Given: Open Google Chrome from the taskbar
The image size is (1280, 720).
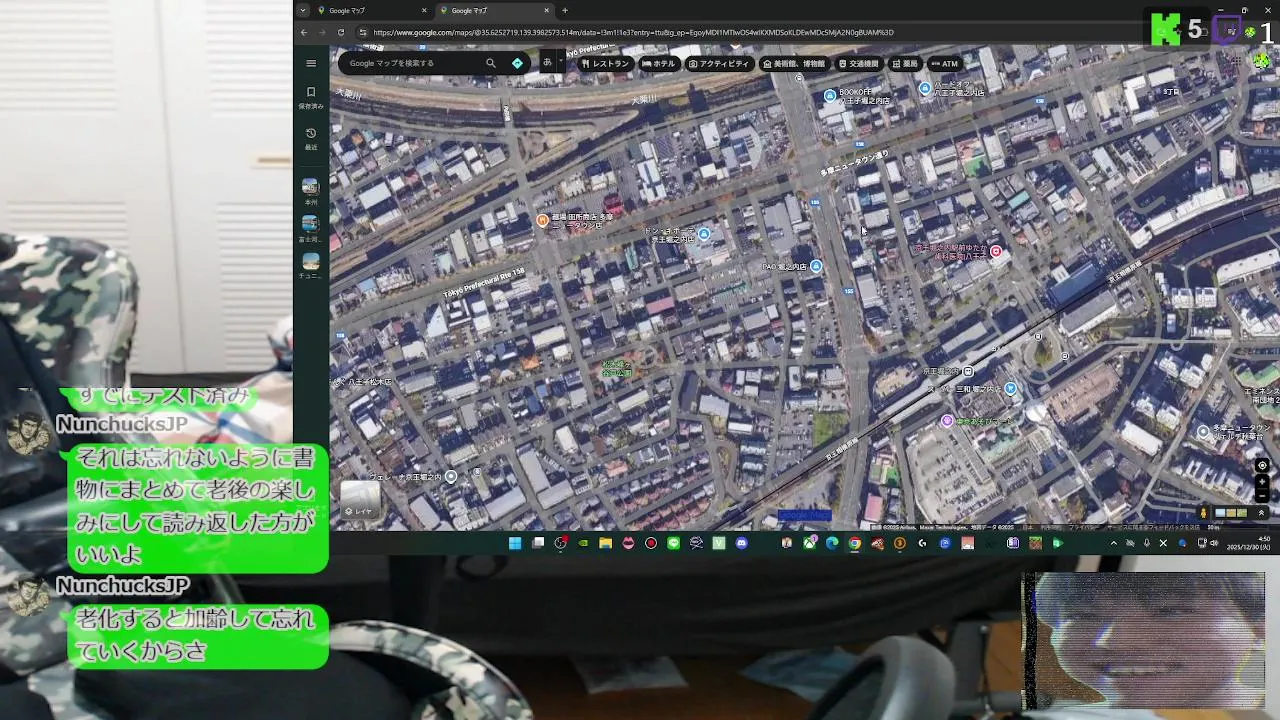Looking at the screenshot, I should [x=855, y=543].
